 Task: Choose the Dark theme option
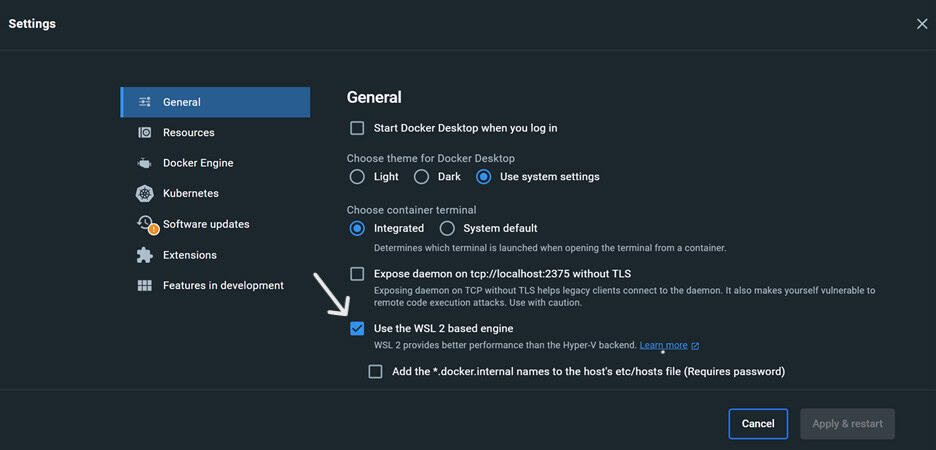[x=421, y=177]
